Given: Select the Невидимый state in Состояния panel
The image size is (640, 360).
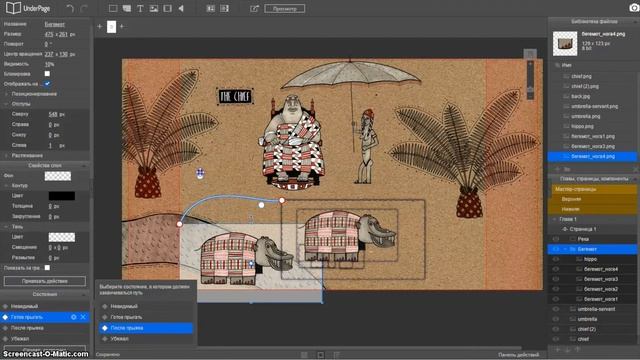Looking at the screenshot, I should coord(45,306).
